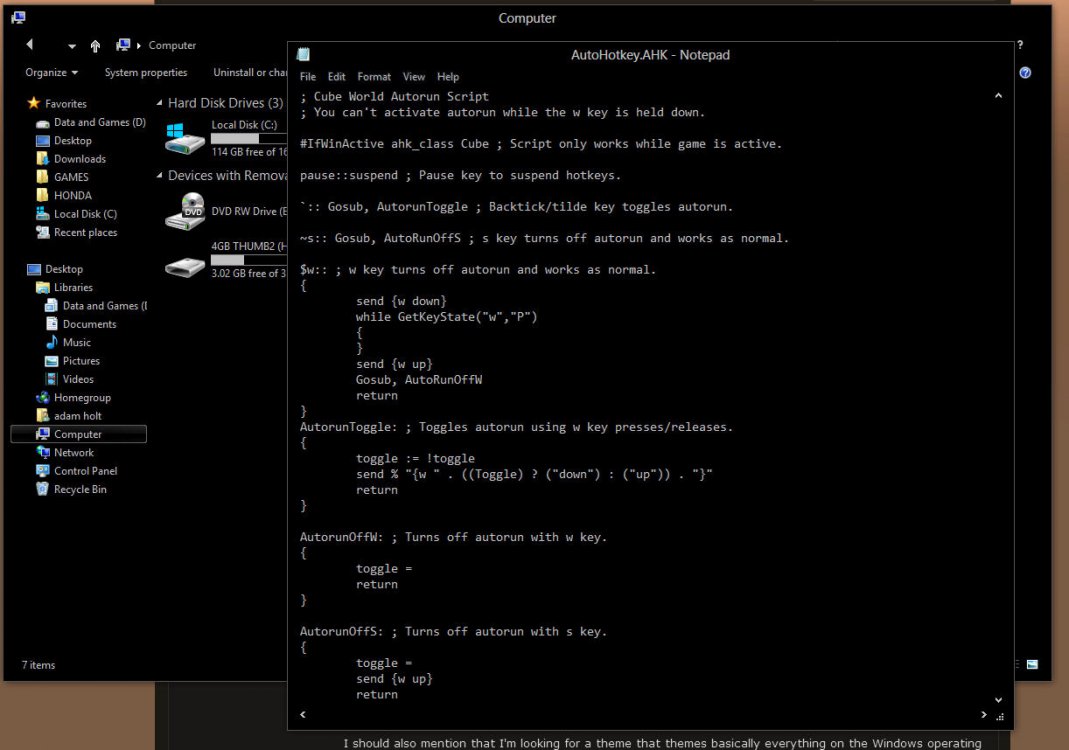Viewport: 1069px width, 750px height.
Task: Select the DVD RW Drive icon
Action: [185, 211]
